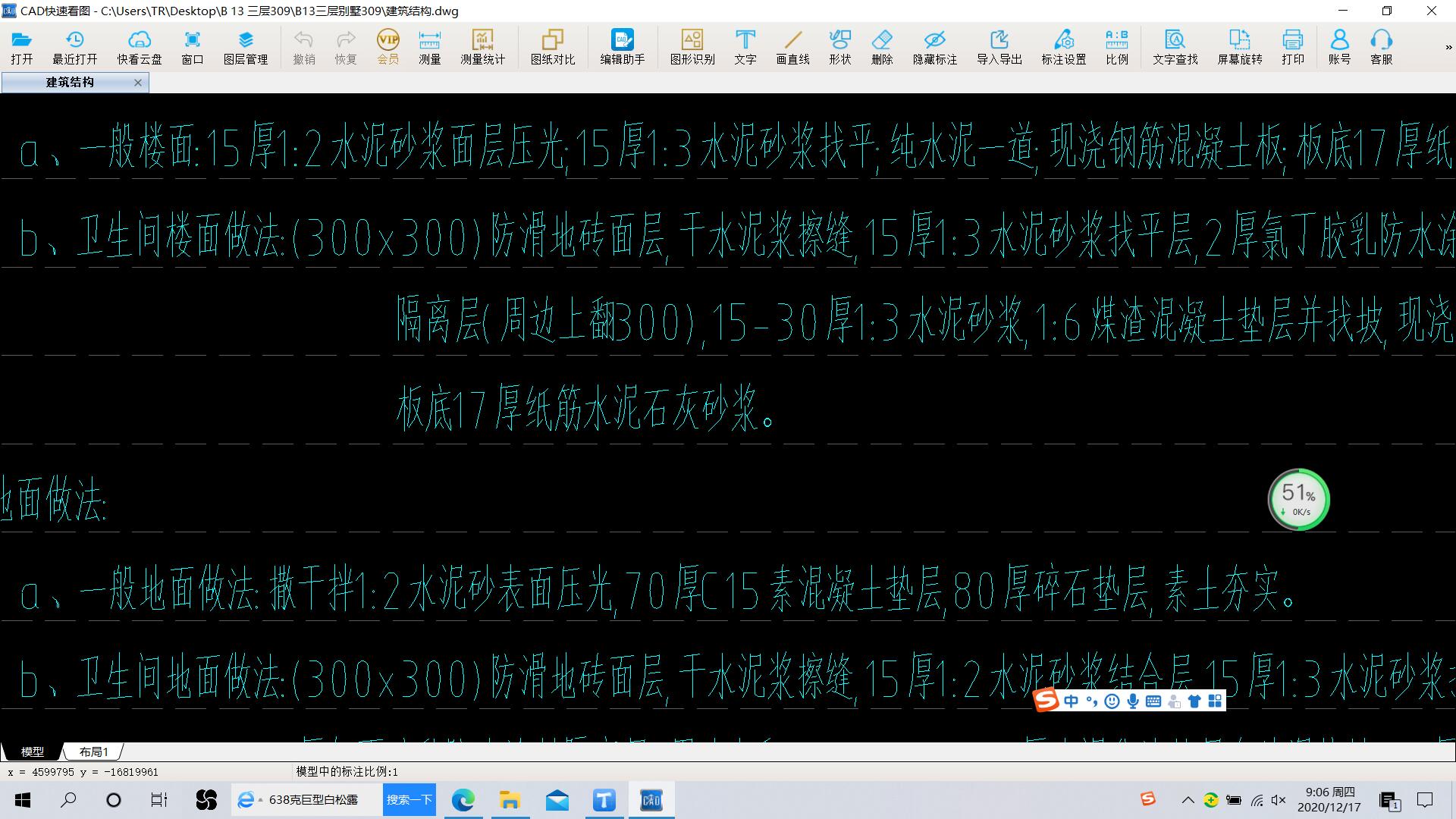Print drawing with 打印 icon
The width and height of the screenshot is (1456, 819).
coord(1293,47)
